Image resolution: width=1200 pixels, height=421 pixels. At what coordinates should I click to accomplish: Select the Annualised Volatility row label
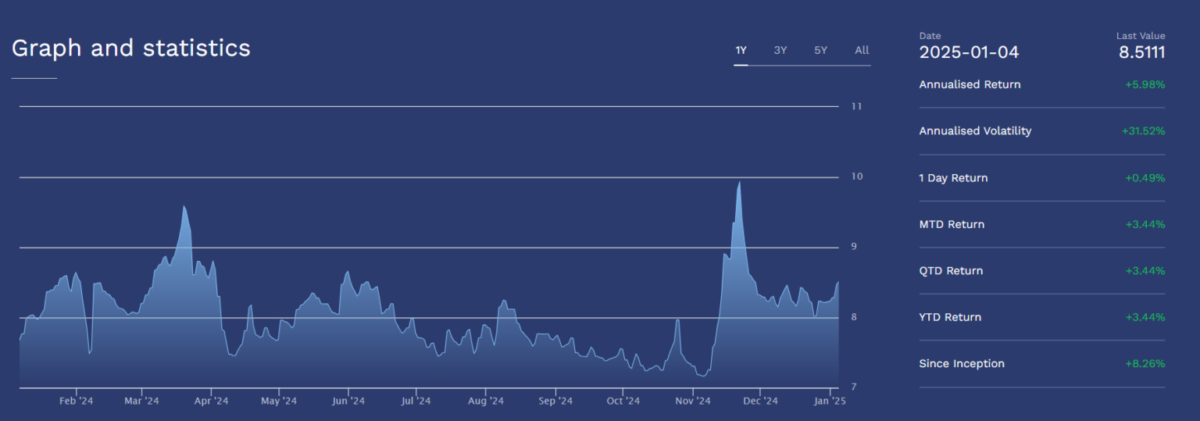pos(975,131)
